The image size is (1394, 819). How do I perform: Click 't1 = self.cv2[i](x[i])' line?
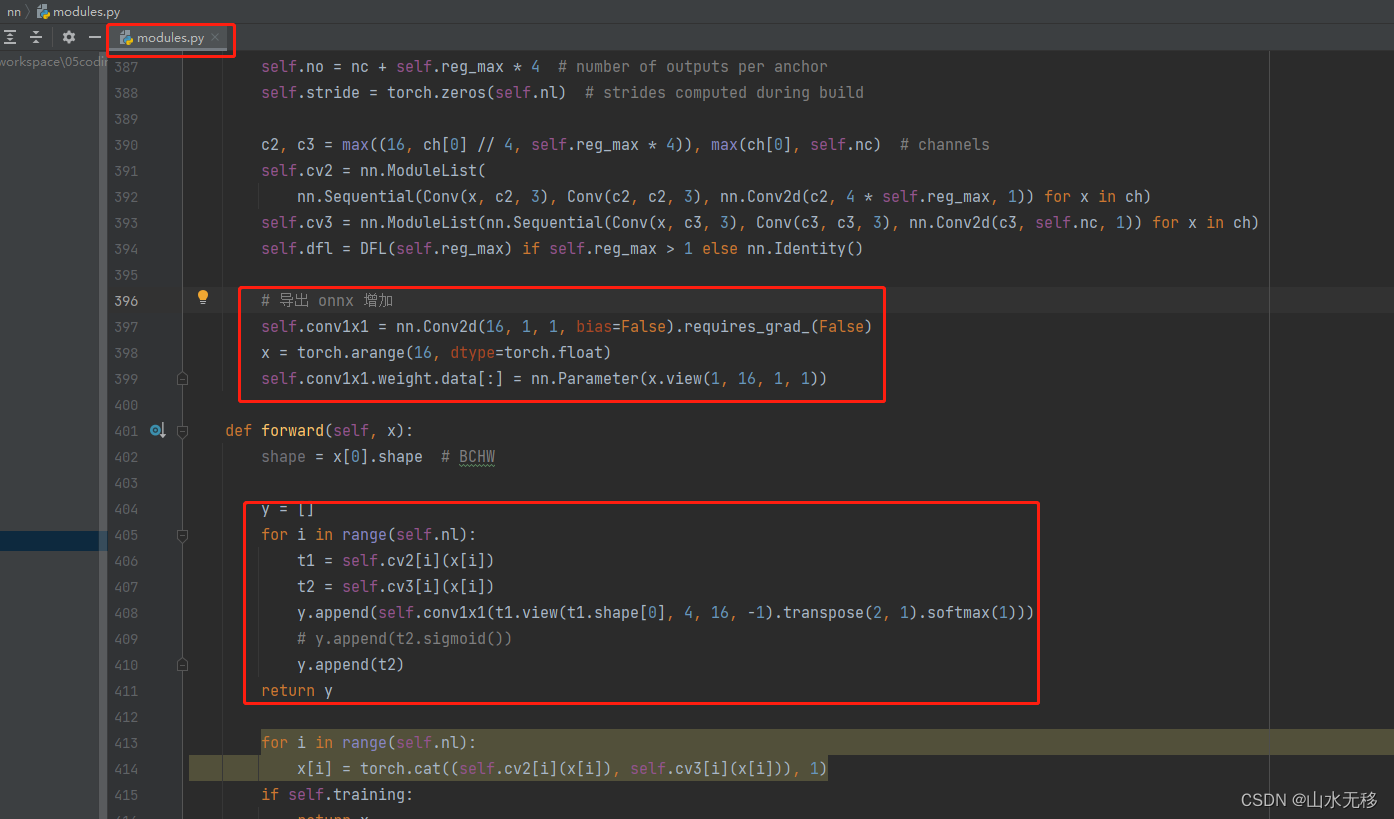pyautogui.click(x=395, y=561)
